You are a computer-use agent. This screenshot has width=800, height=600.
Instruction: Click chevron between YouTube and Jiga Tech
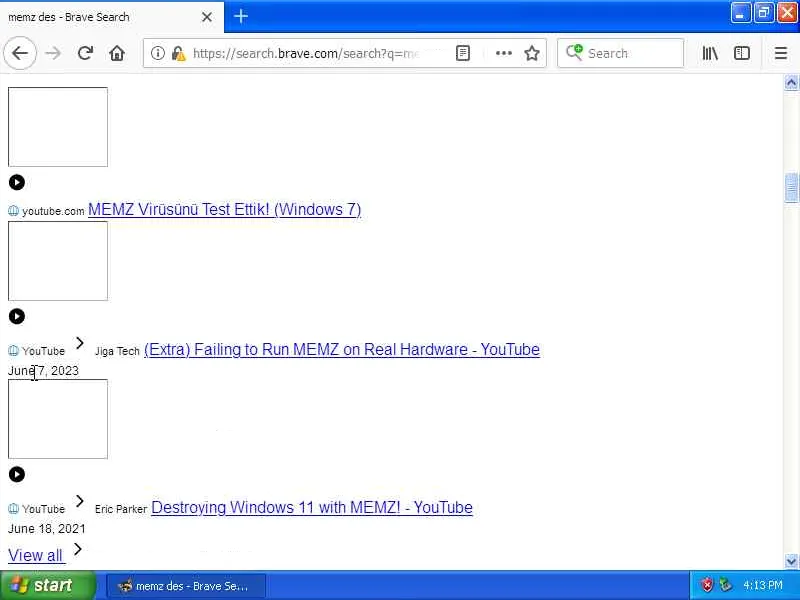pyautogui.click(x=80, y=343)
